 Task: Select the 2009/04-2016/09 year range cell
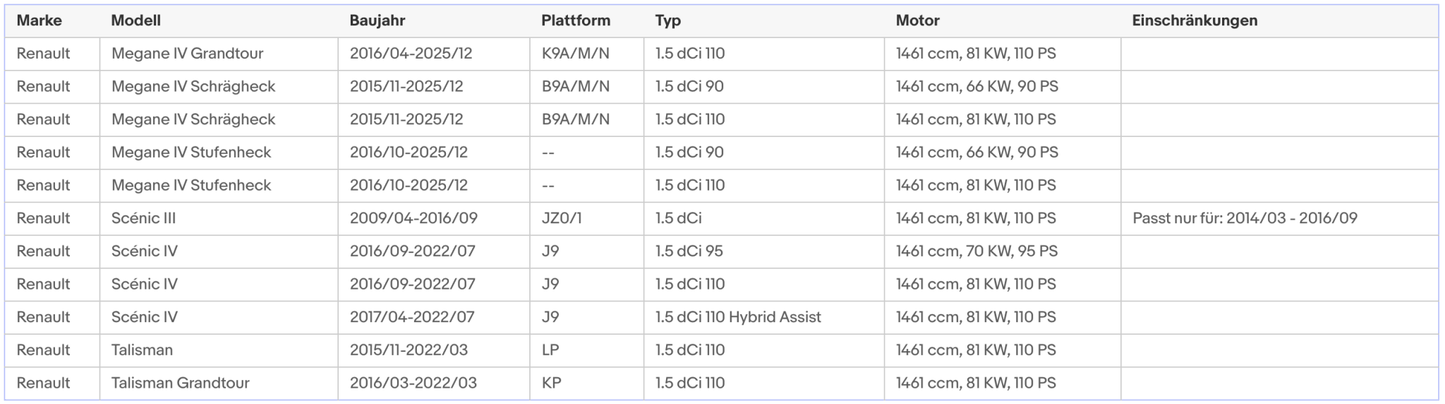[412, 218]
